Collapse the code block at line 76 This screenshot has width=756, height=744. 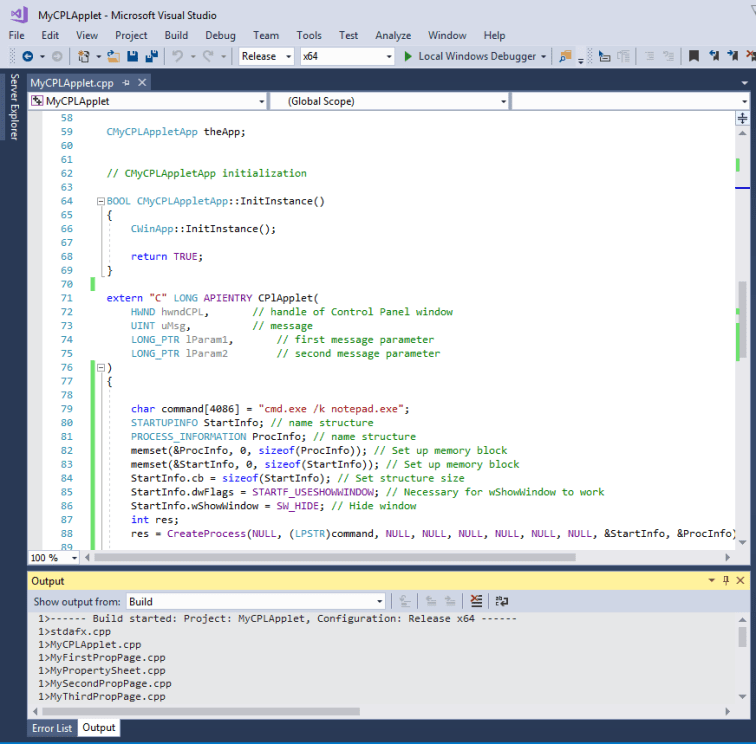[x=101, y=367]
